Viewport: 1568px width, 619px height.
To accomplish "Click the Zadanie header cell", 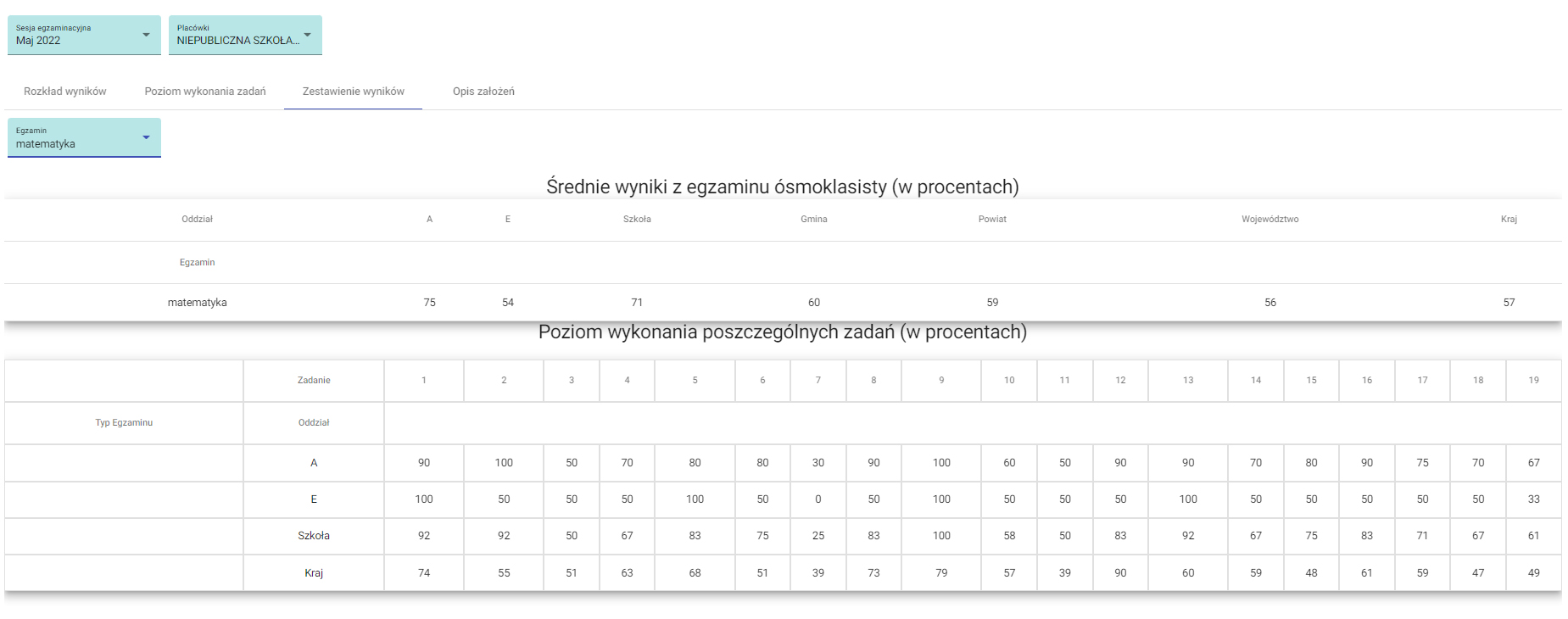I will click(314, 381).
